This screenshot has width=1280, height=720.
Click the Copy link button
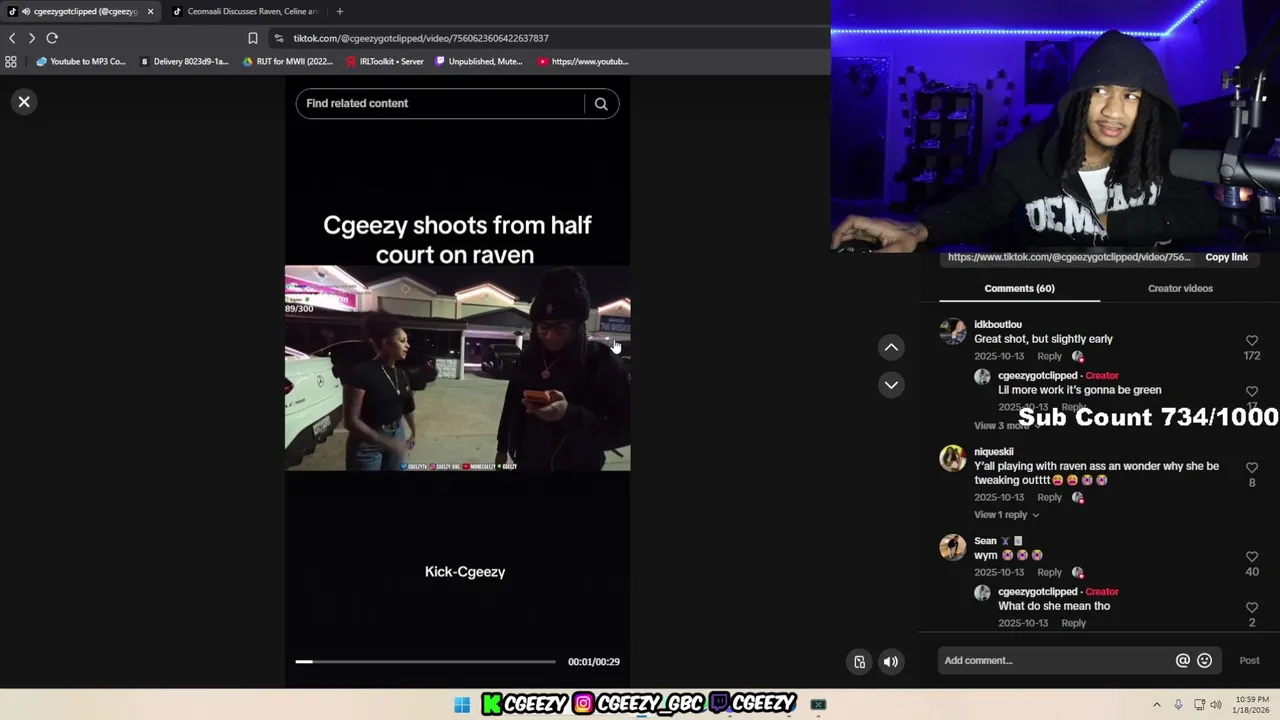pos(1226,257)
